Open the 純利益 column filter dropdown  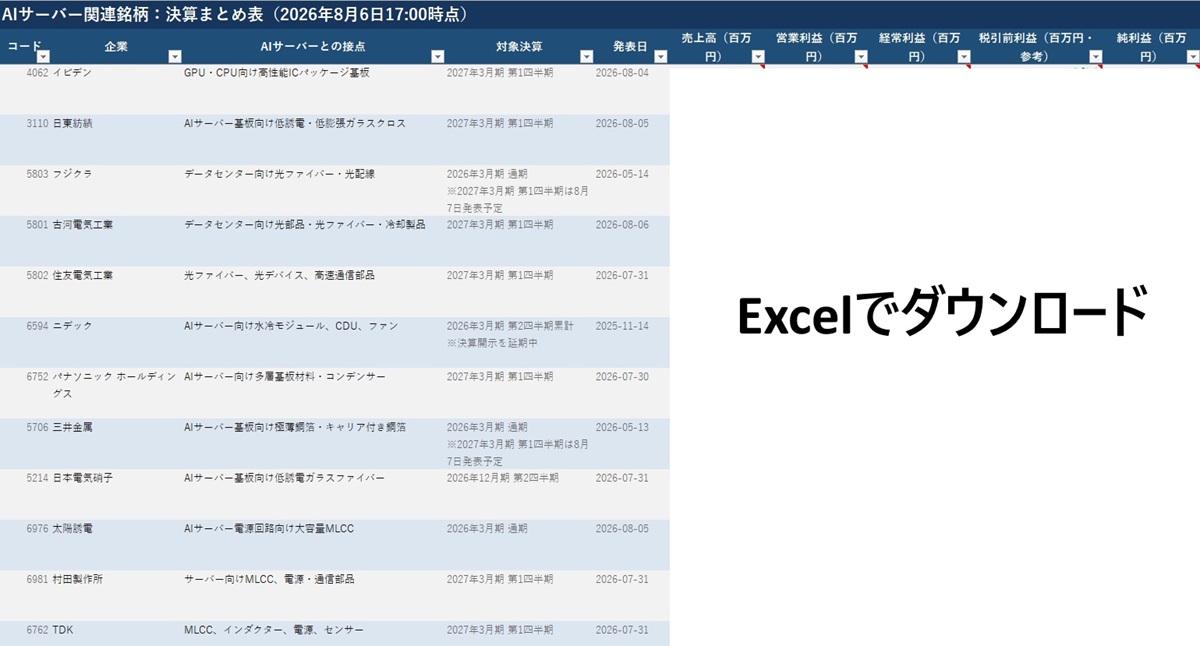[x=1192, y=57]
